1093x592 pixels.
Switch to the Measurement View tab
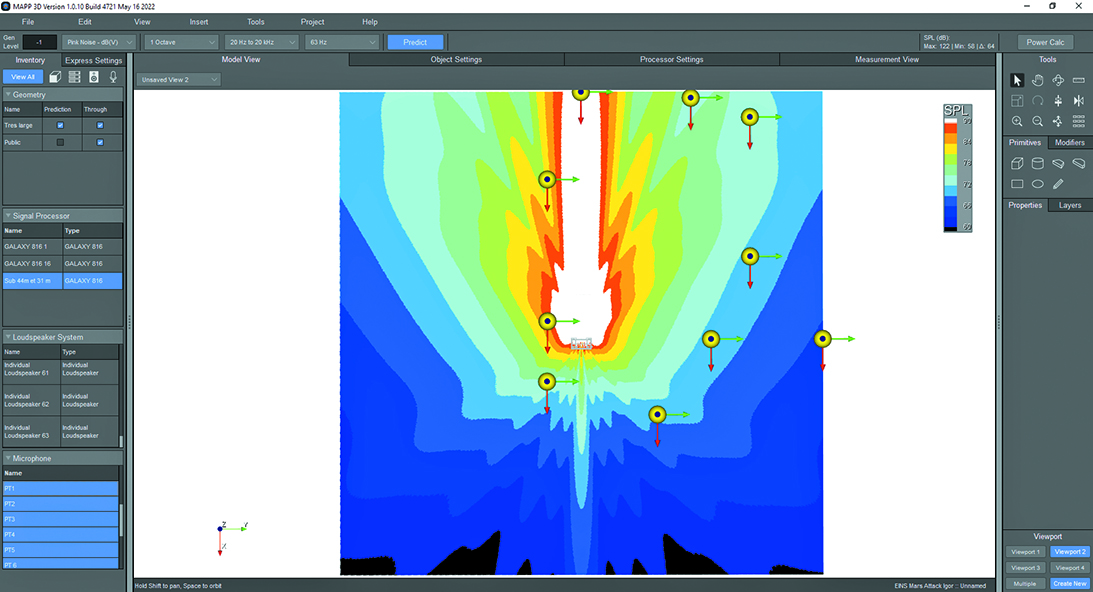pyautogui.click(x=887, y=59)
